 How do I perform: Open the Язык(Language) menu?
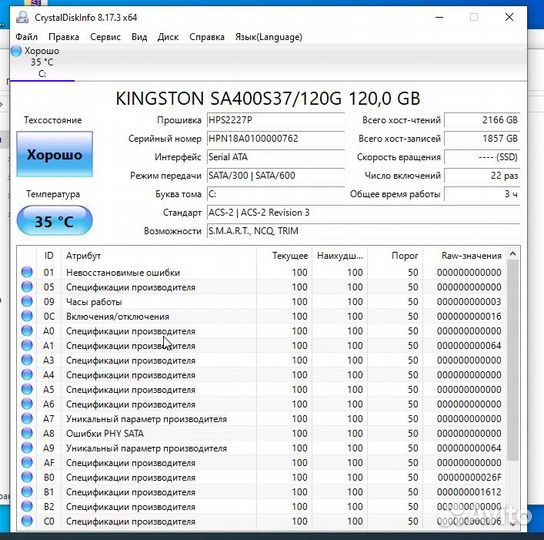(269, 37)
